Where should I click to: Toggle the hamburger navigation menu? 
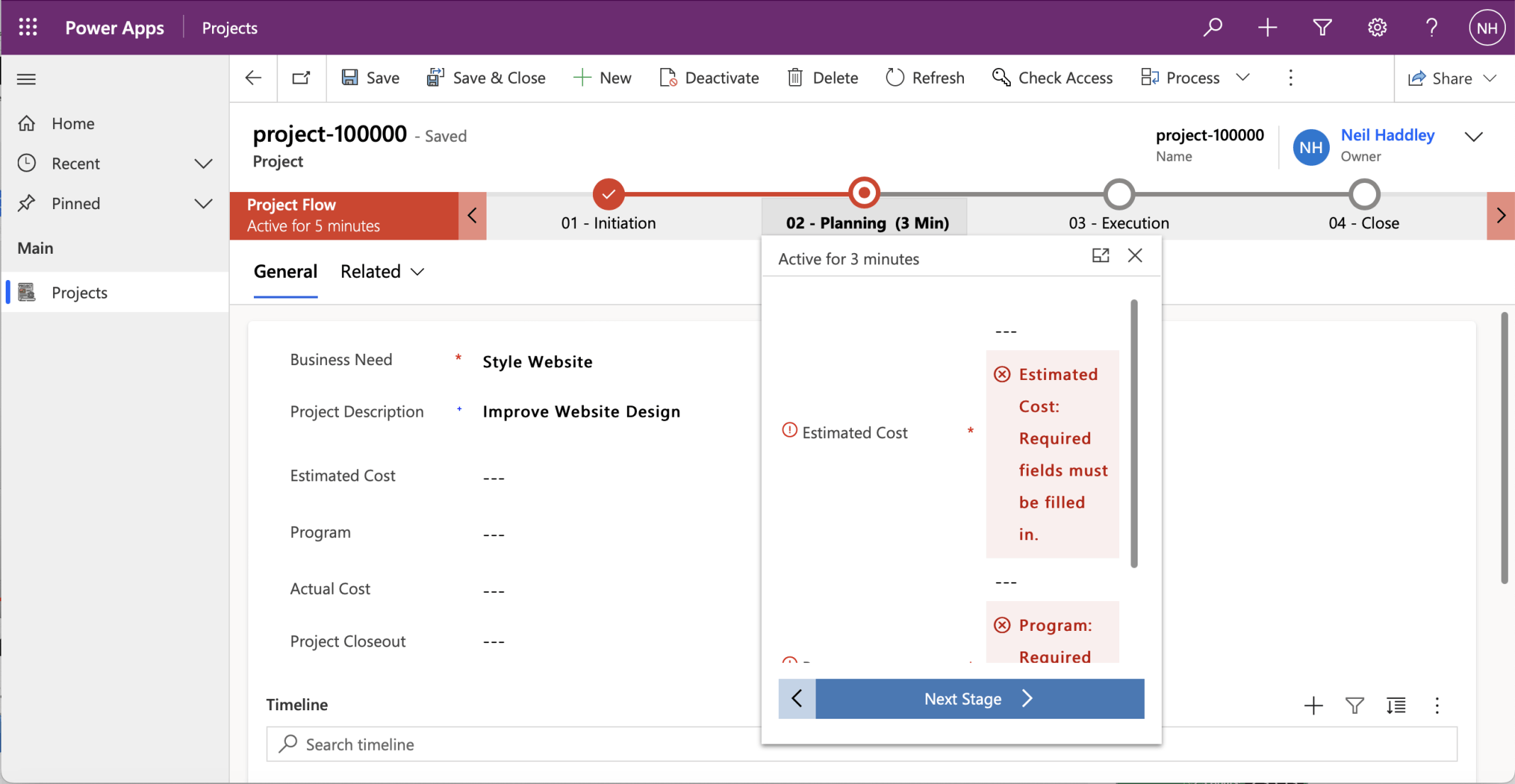click(x=26, y=79)
